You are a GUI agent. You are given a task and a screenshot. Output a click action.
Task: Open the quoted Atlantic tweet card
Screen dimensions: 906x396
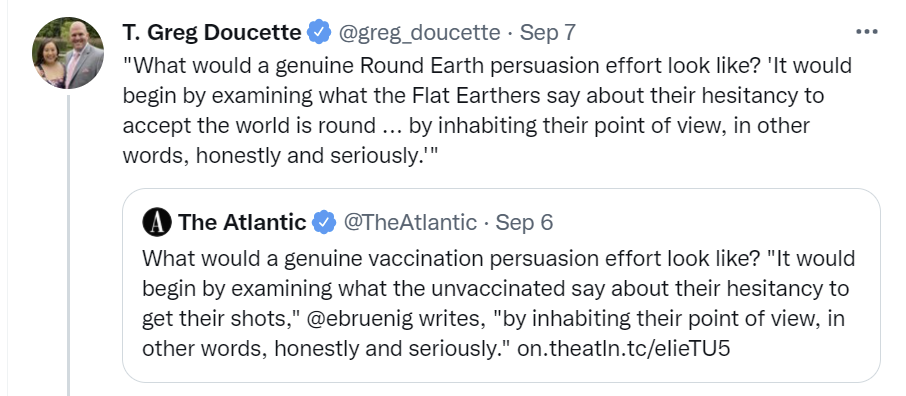(501, 285)
